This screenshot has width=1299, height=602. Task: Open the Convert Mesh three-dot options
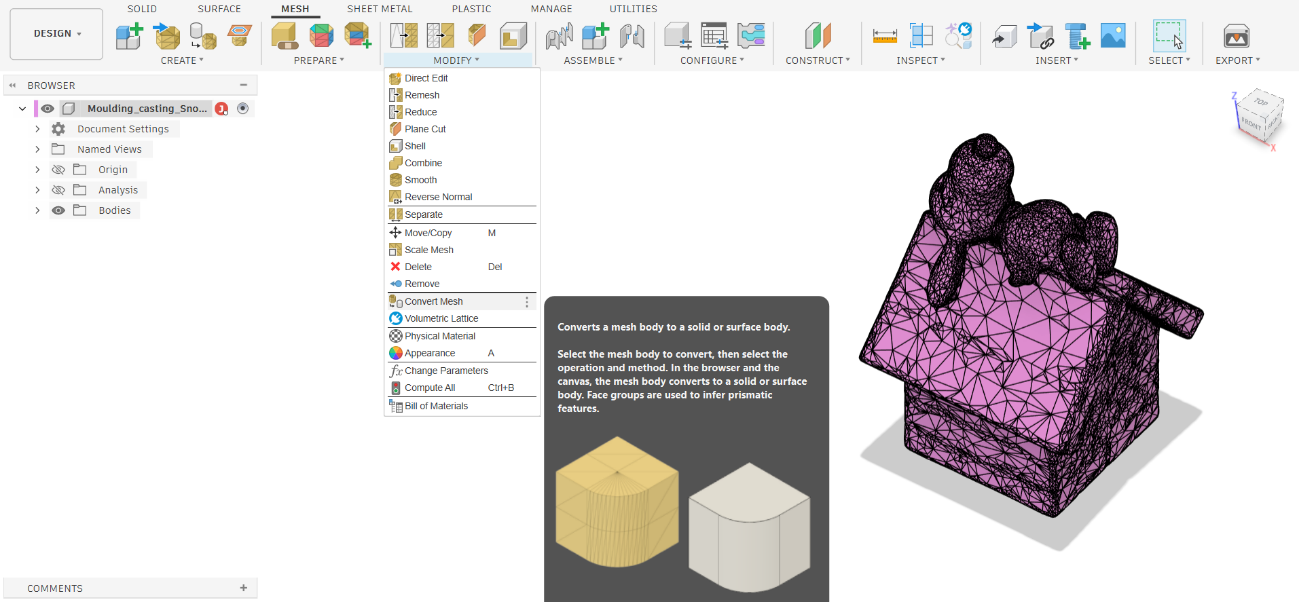point(527,301)
